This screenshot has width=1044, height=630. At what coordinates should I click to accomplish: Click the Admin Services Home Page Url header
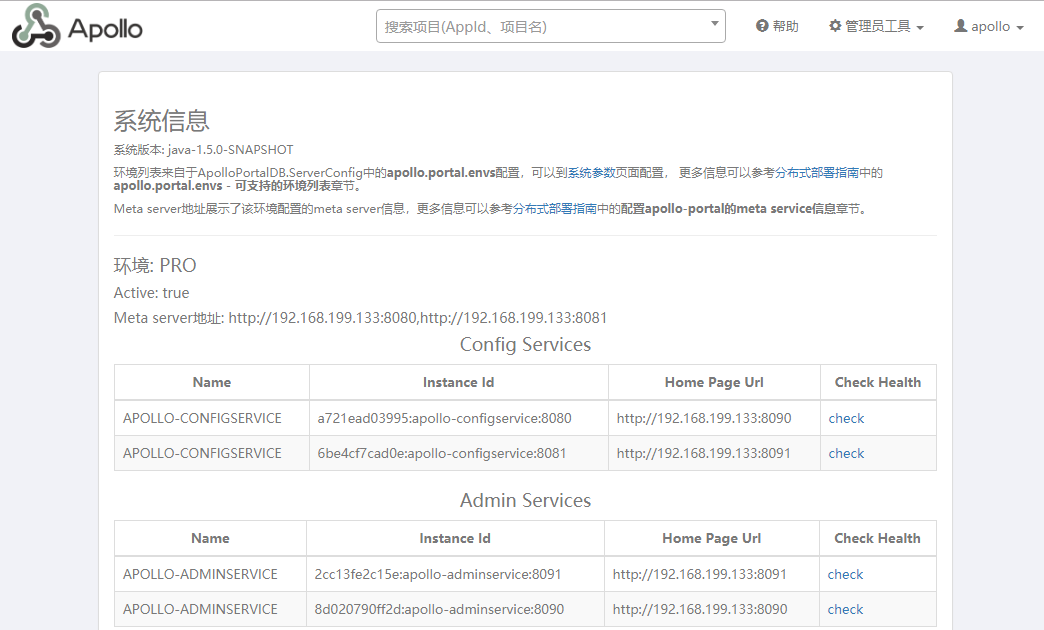coord(711,538)
